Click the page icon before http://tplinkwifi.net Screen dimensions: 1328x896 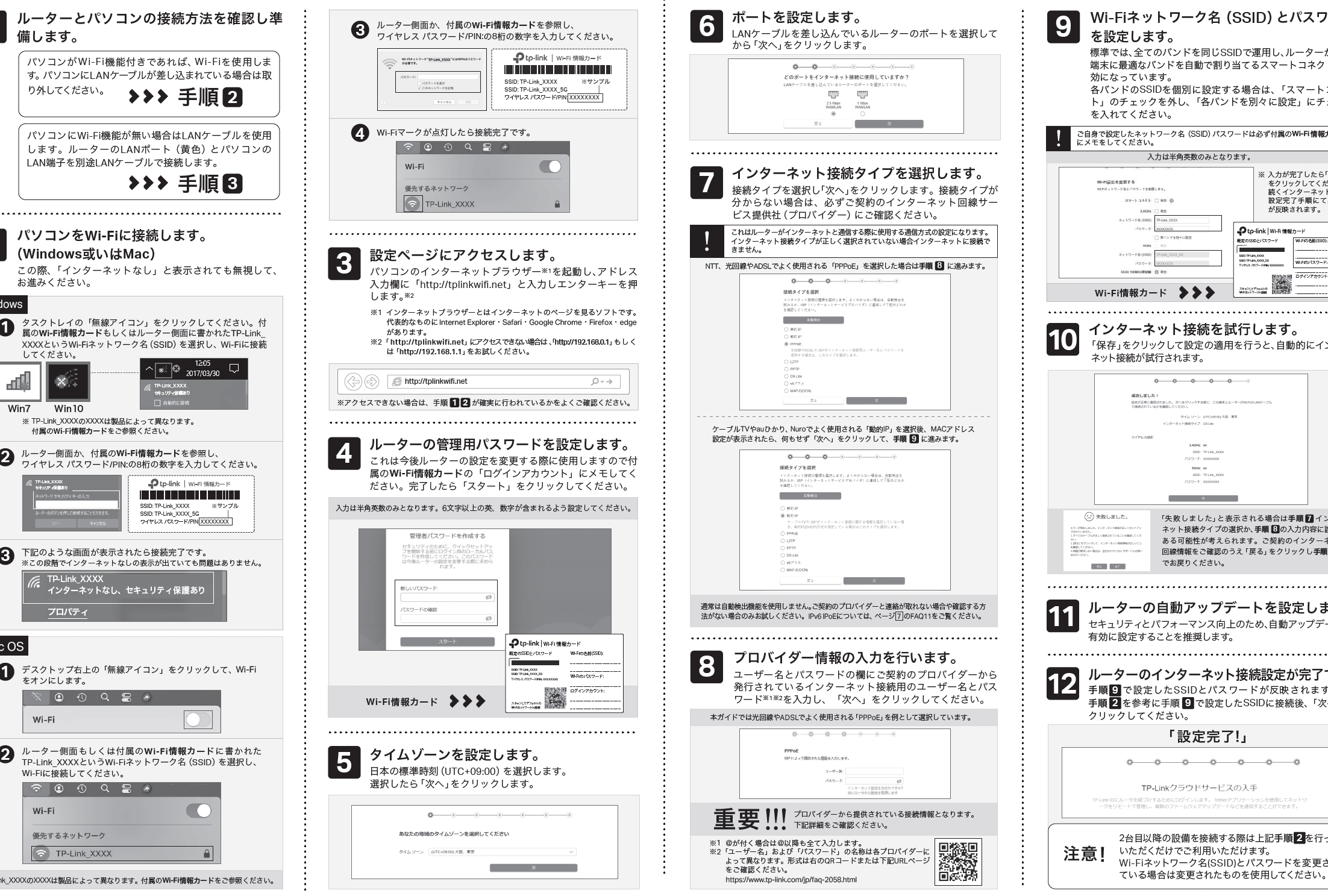[396, 381]
